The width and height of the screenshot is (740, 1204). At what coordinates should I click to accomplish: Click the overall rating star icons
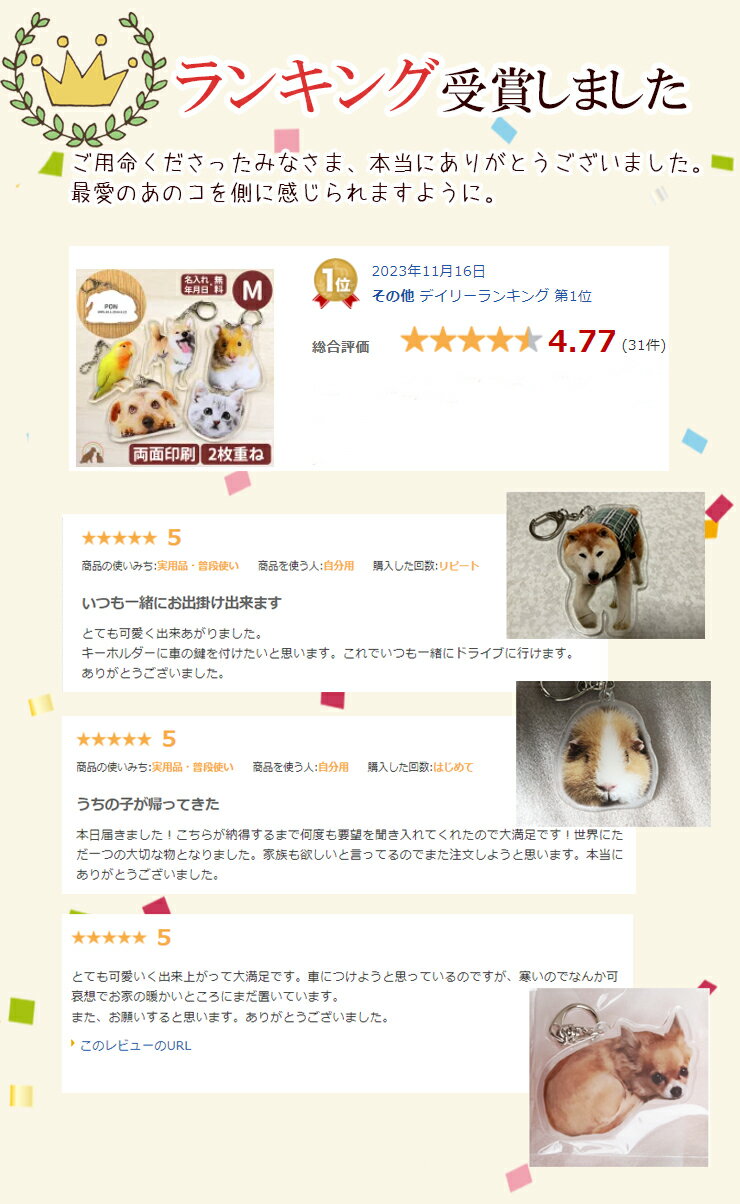click(x=471, y=341)
